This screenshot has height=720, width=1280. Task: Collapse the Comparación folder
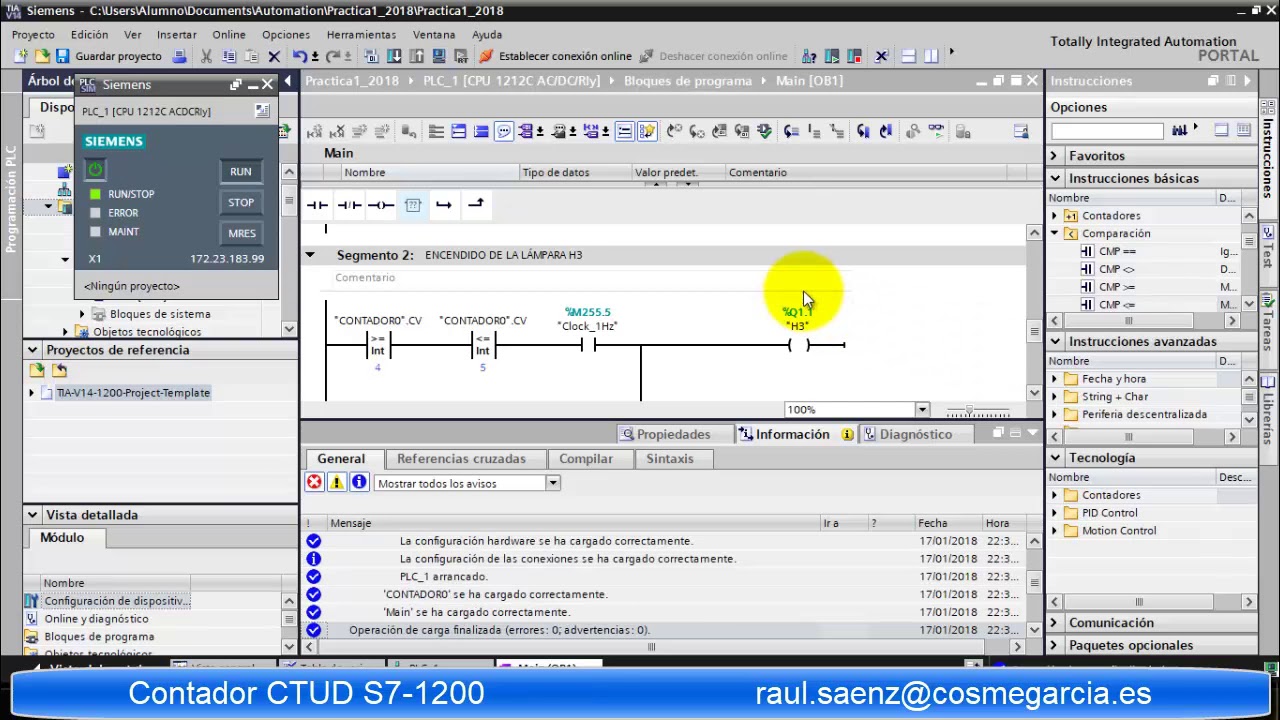click(1054, 234)
